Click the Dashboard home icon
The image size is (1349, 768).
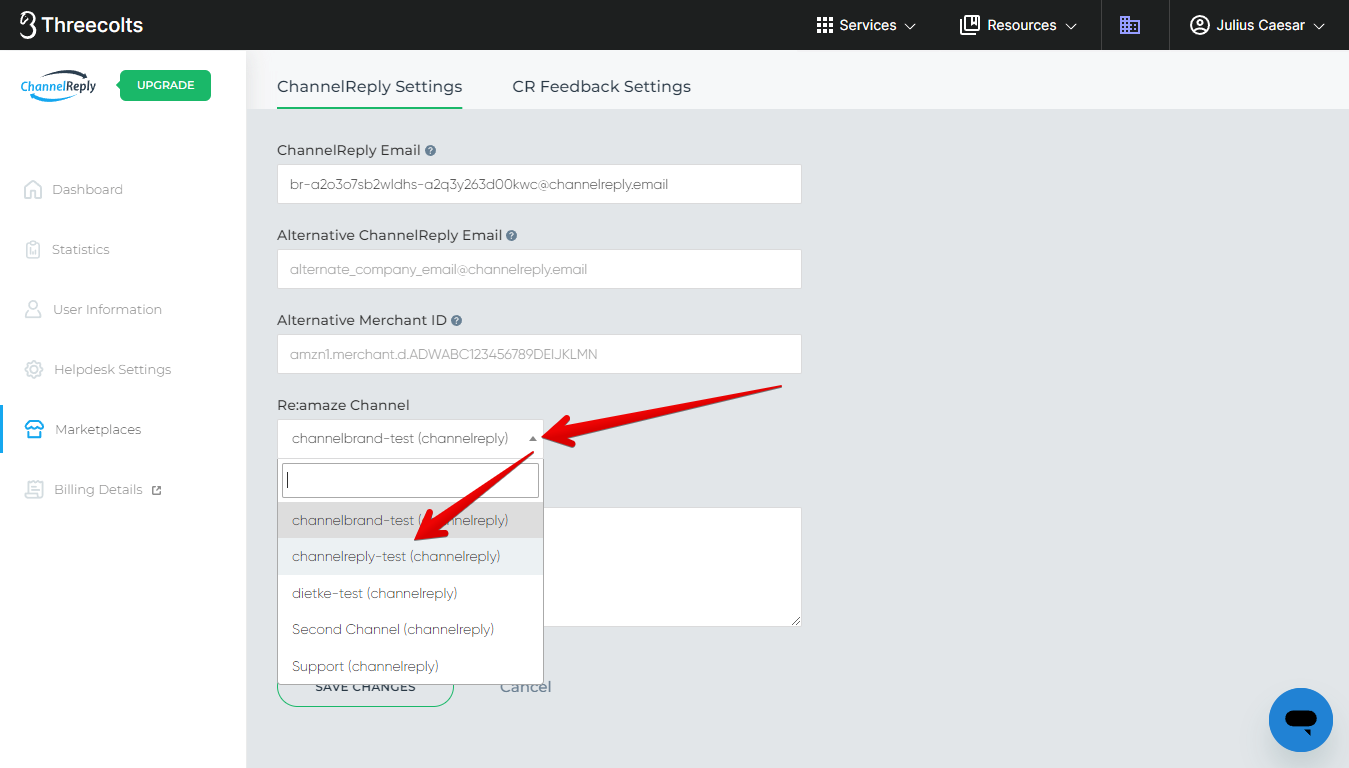[x=33, y=189]
